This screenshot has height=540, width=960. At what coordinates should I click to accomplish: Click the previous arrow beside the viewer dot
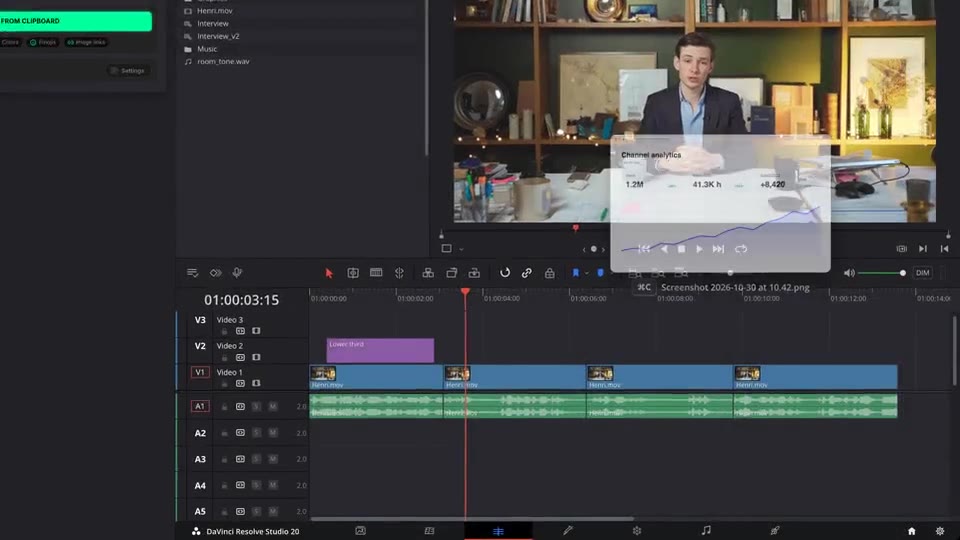coord(584,249)
